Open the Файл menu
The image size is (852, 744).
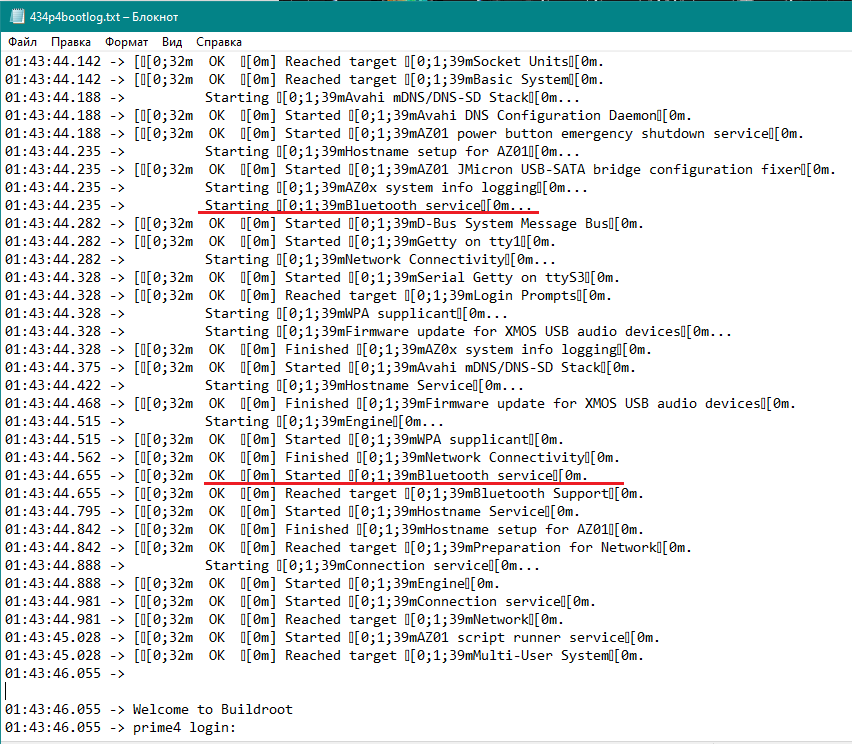point(23,43)
